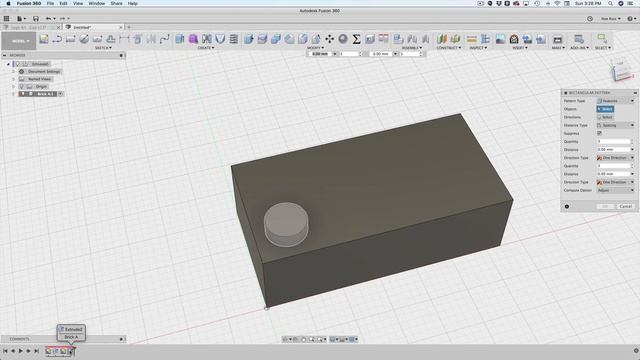Viewport: 640px width, 360px height.
Task: Click the first Distance value field
Action: pyautogui.click(x=613, y=149)
